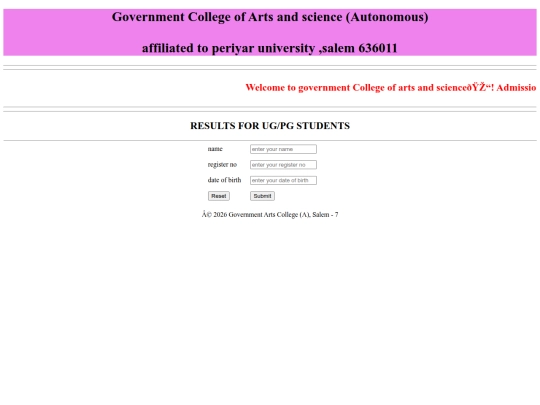Click the 'Government College of Arts and science (Autonomous)' title

pos(270,17)
